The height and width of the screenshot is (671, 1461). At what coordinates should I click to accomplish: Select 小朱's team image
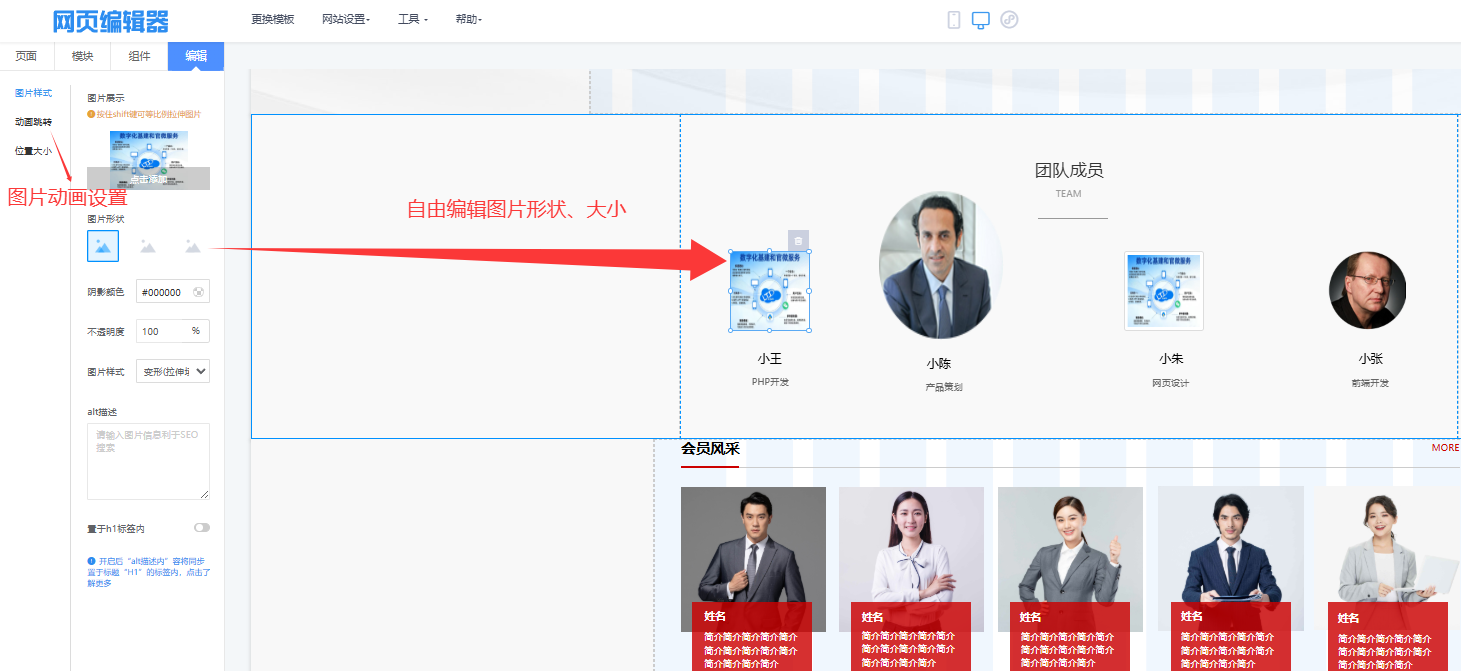(x=1164, y=291)
